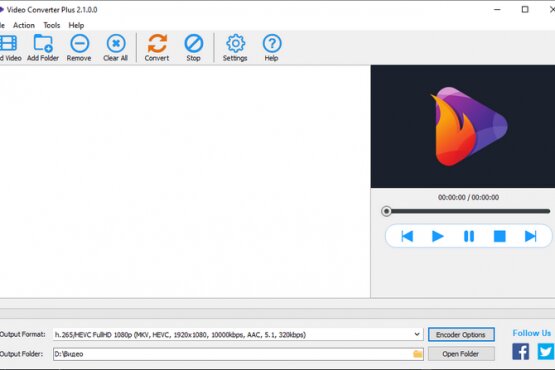This screenshot has height=370, width=555.
Task: Click the Add Folder toolbar icon
Action: 43,43
